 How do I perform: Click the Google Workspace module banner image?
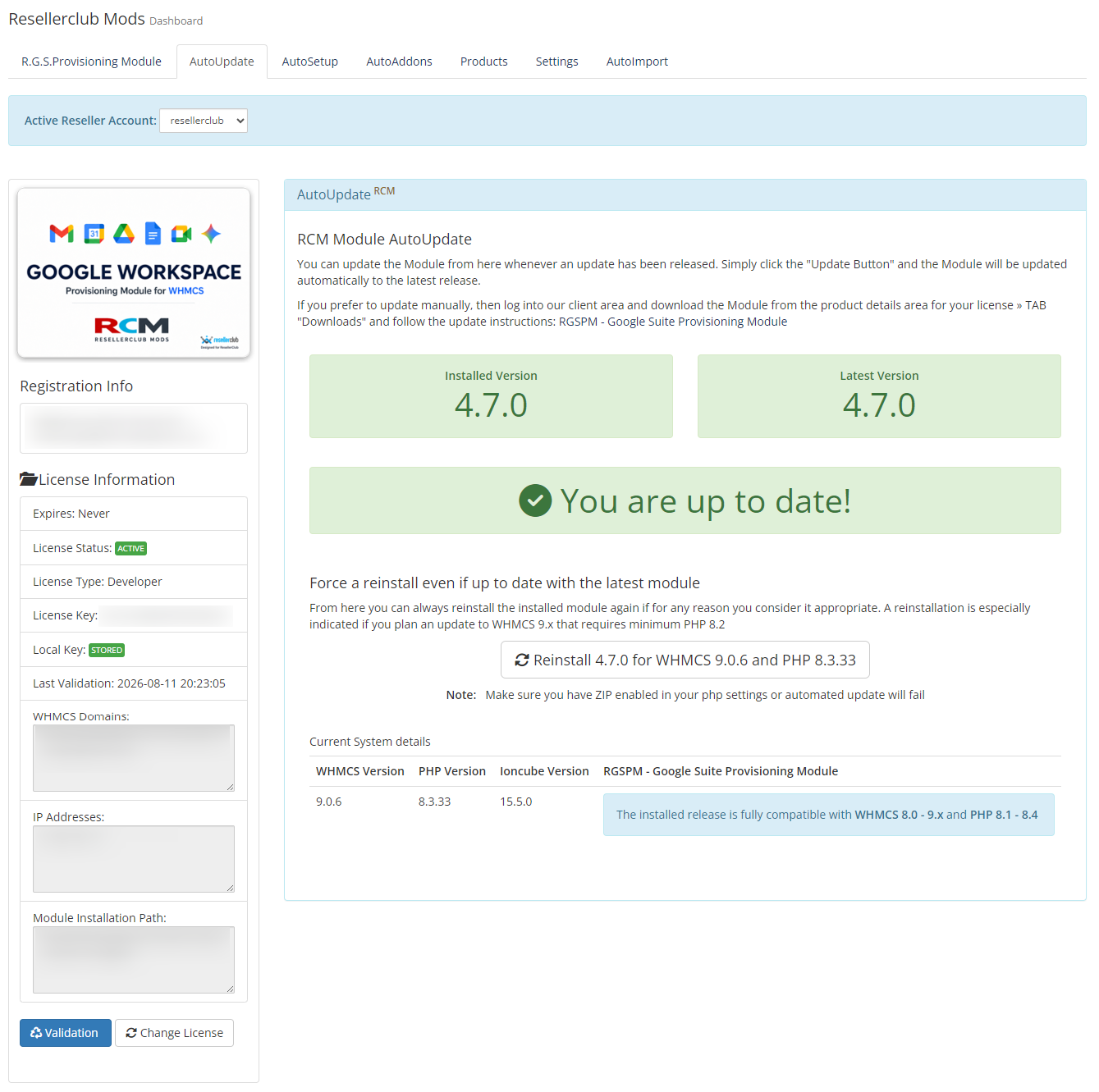134,273
